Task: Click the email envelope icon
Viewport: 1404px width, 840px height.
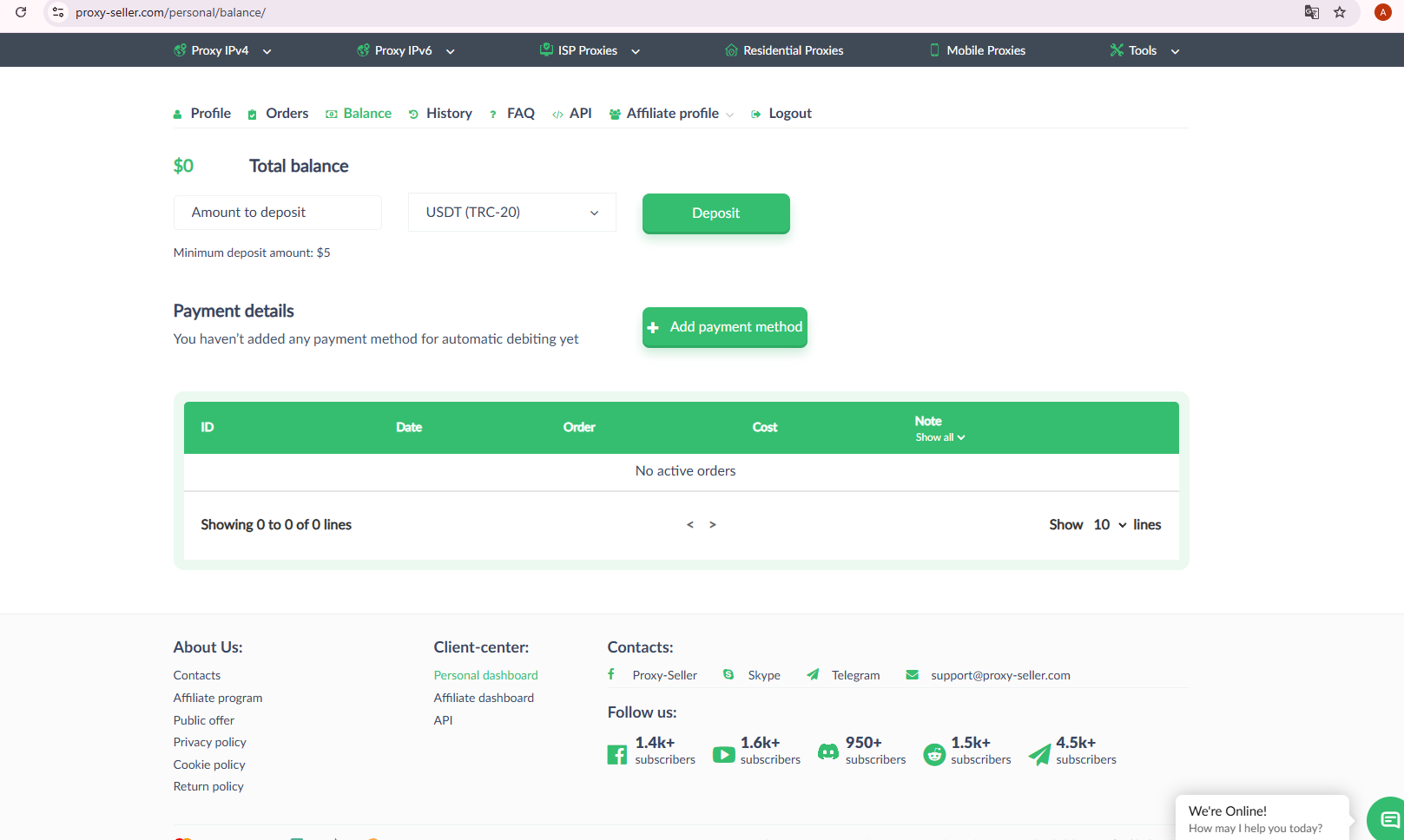Action: pyautogui.click(x=912, y=674)
